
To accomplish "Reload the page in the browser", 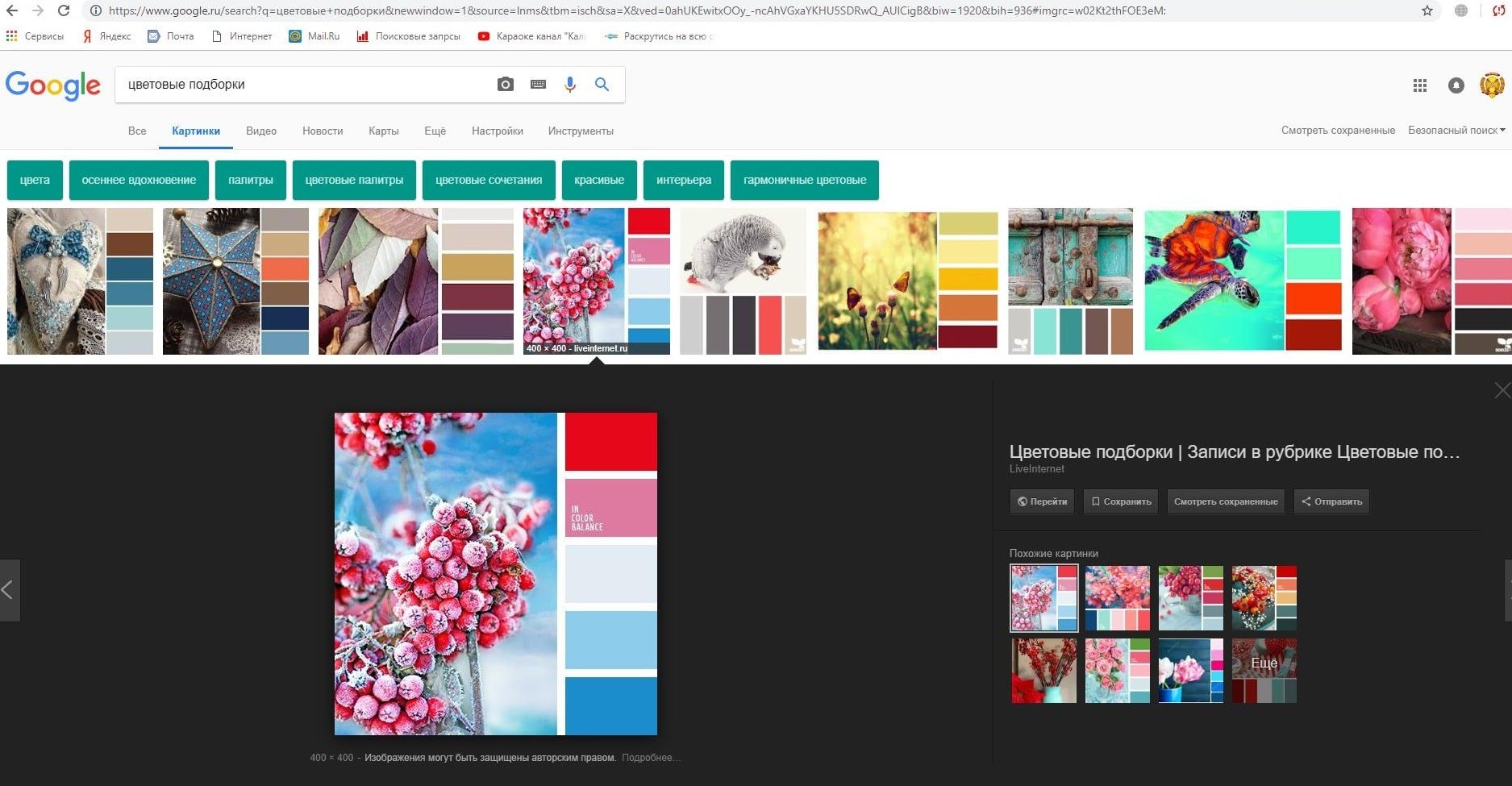I will 64,11.
